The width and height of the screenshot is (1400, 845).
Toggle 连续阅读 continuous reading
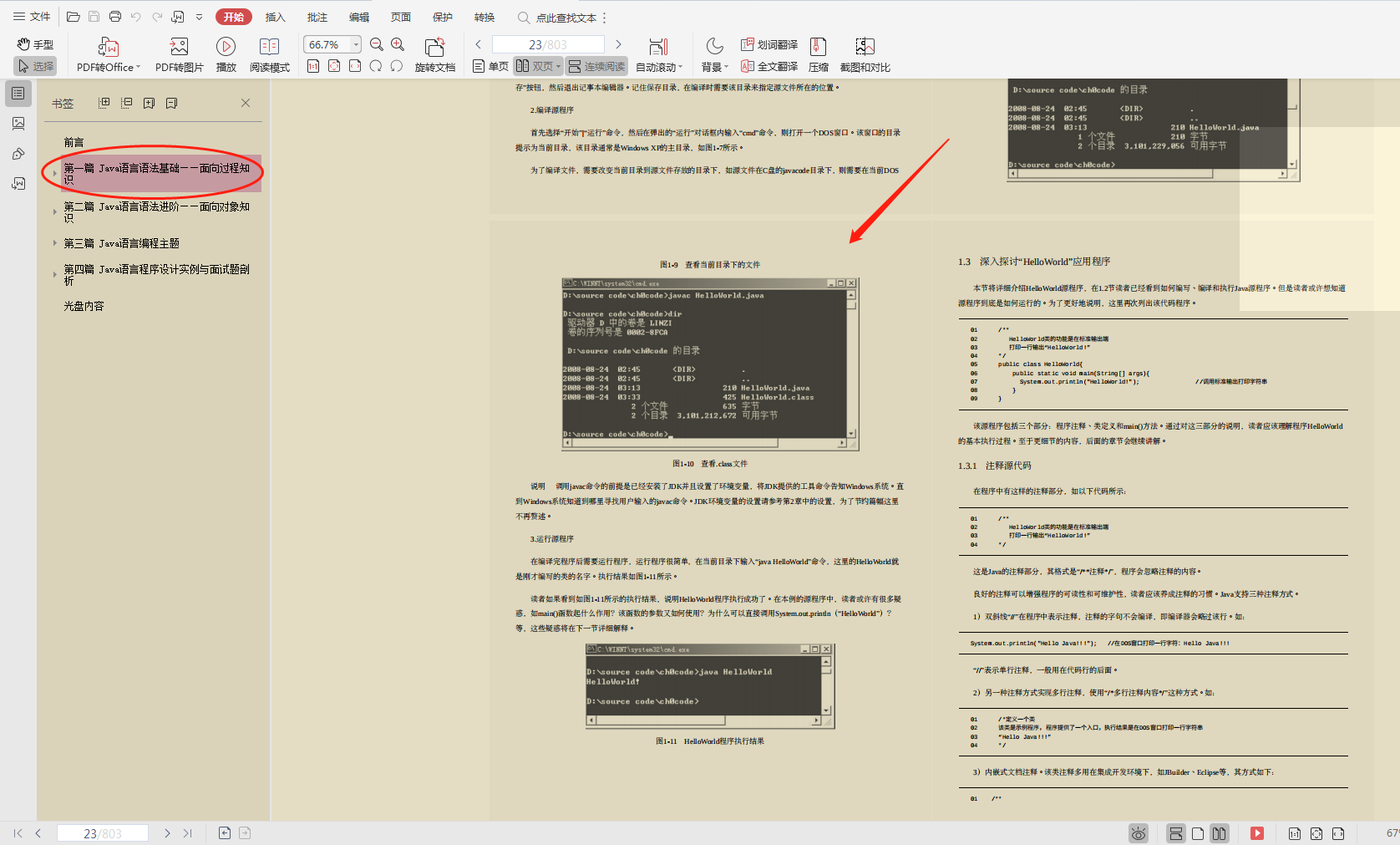[x=596, y=66]
